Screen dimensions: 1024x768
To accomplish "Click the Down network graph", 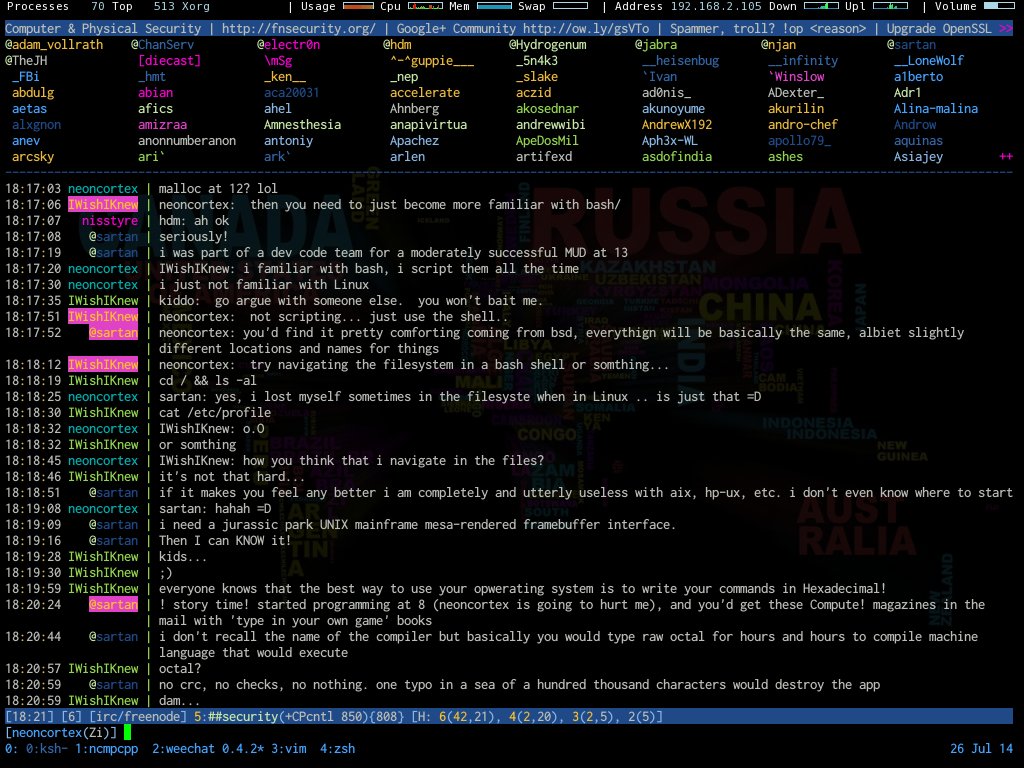I will (x=821, y=6).
